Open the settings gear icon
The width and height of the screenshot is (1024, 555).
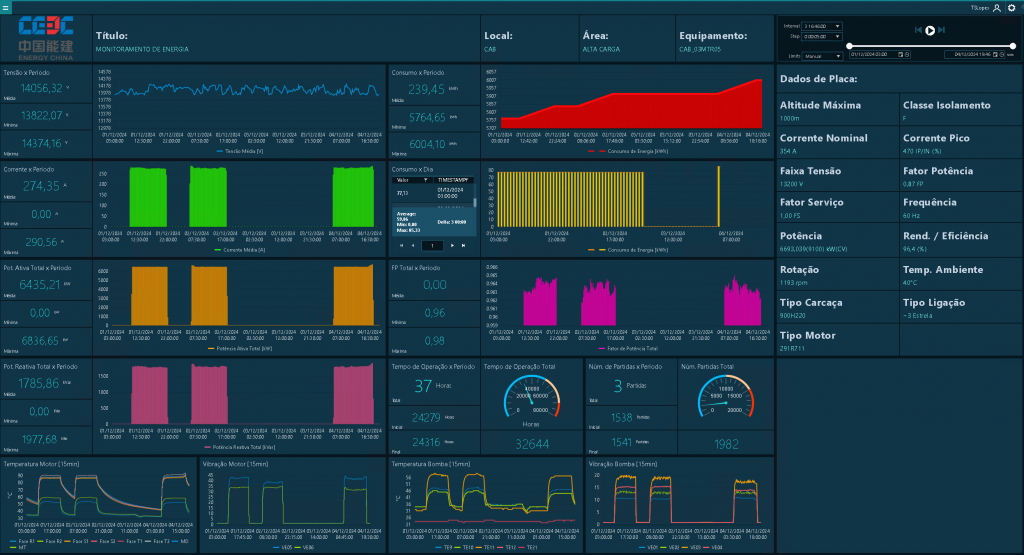(x=1011, y=7)
